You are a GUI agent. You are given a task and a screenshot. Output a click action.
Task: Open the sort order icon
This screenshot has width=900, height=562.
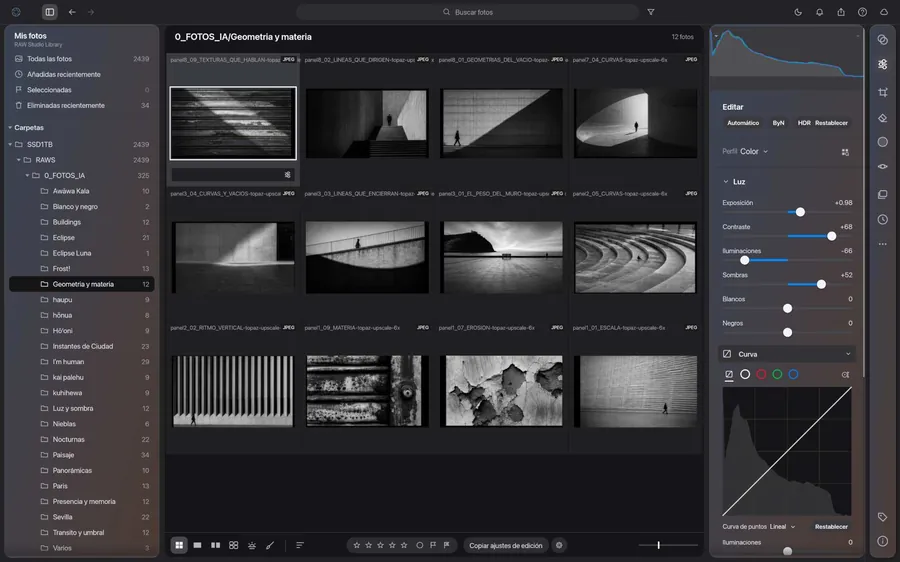[300, 545]
